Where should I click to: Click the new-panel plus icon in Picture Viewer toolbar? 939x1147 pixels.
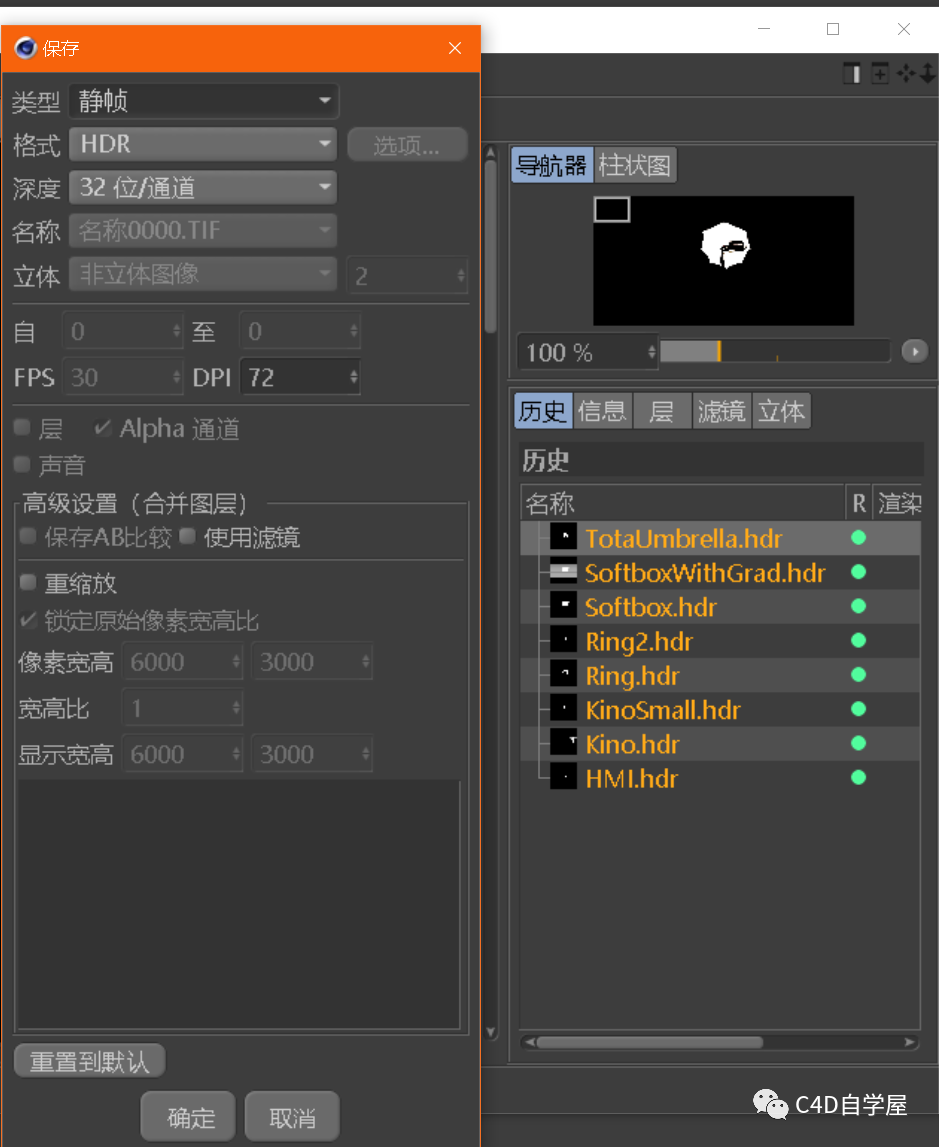880,73
